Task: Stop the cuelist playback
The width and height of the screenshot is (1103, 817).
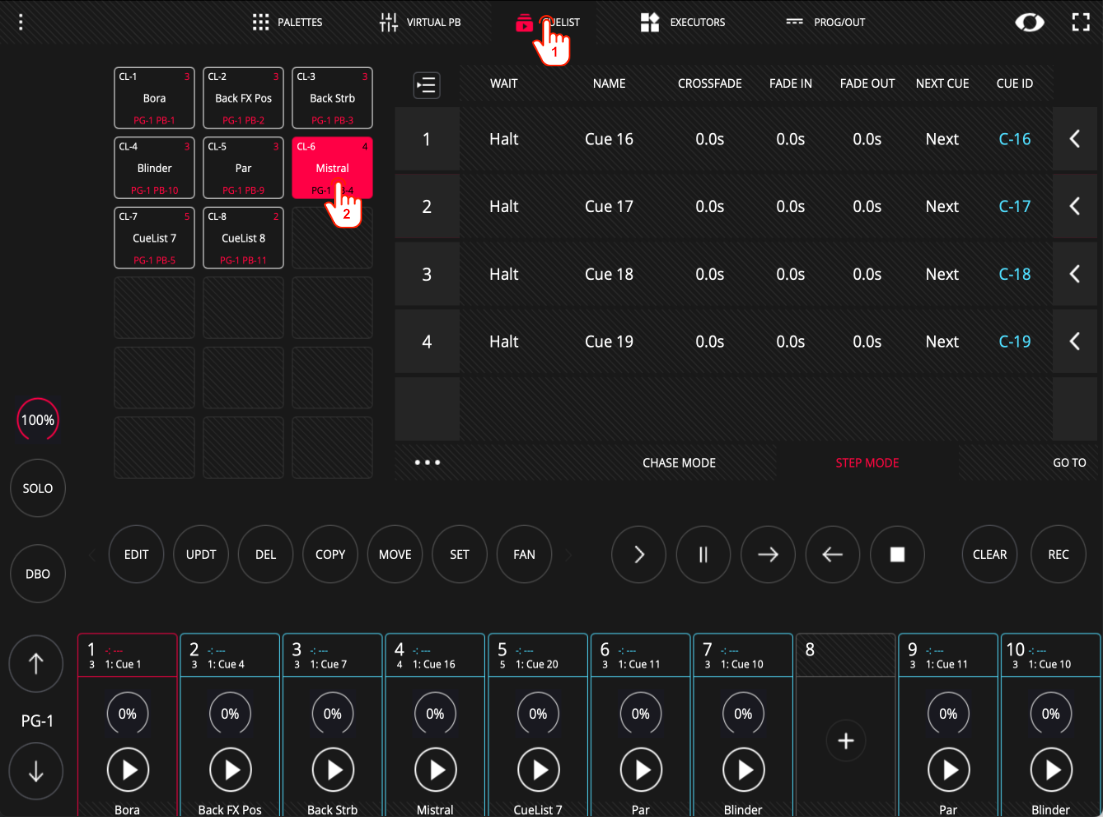Action: pos(898,555)
